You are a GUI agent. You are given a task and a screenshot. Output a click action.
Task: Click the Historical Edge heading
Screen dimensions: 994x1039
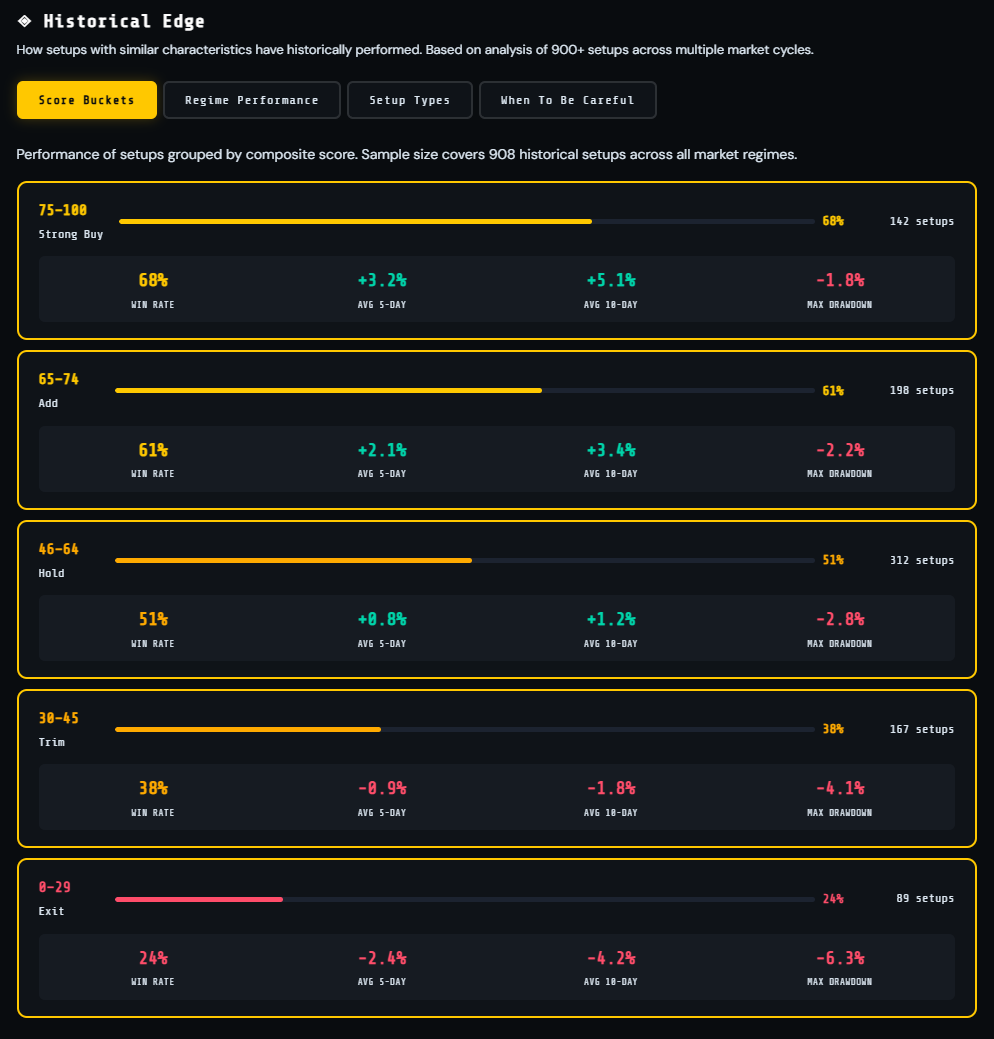[124, 21]
